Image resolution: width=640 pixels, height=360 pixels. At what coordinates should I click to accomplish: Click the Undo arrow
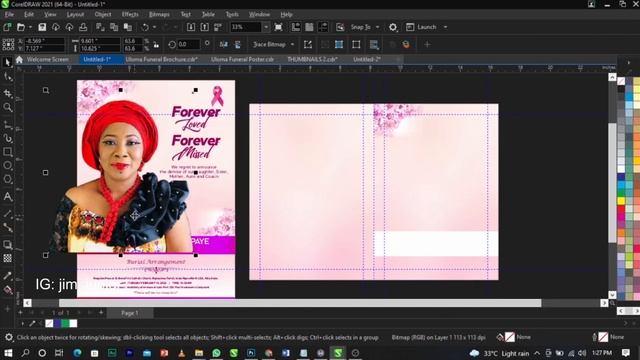(x=145, y=27)
